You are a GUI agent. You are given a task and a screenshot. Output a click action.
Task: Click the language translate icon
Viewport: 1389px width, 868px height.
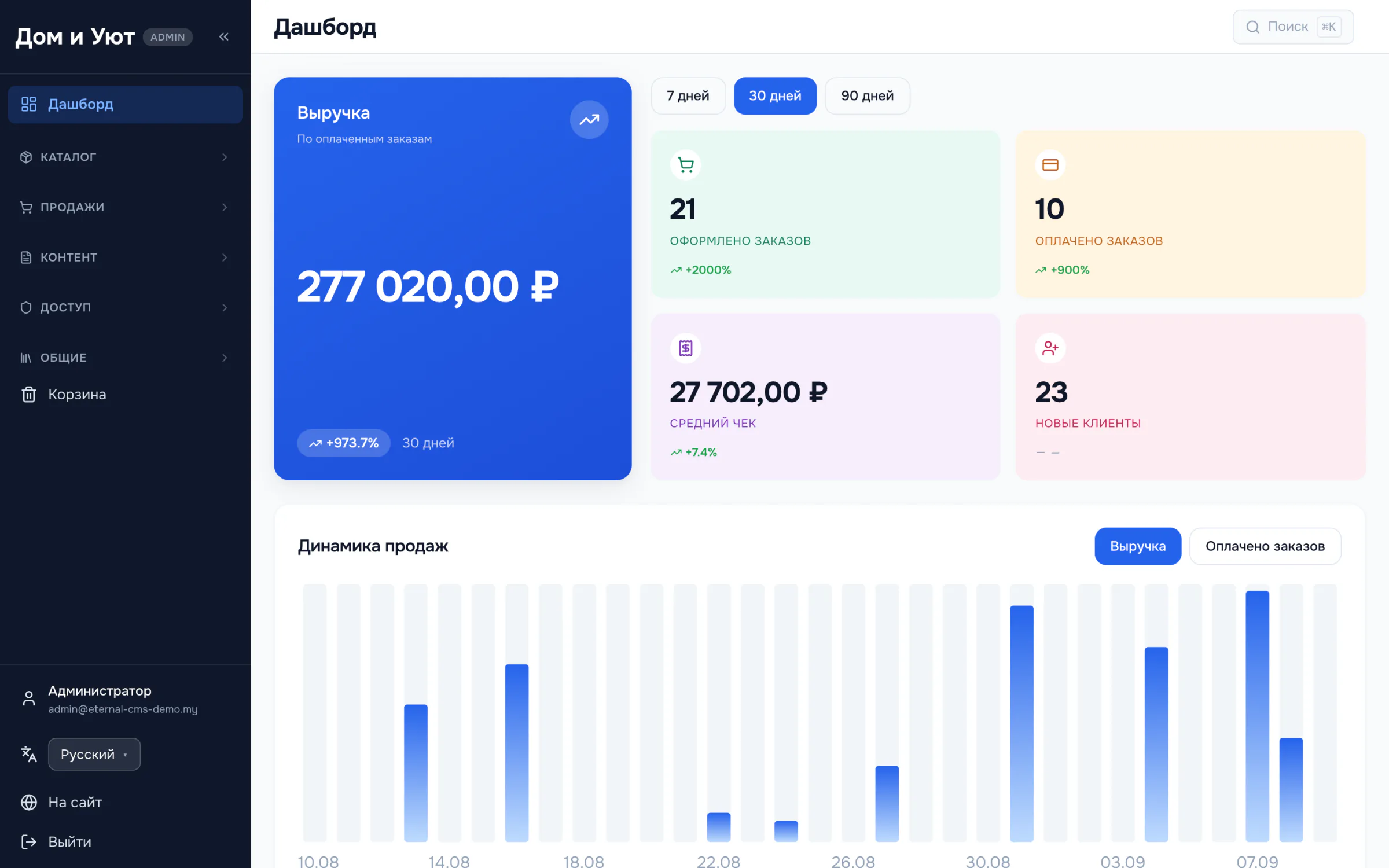pos(29,754)
